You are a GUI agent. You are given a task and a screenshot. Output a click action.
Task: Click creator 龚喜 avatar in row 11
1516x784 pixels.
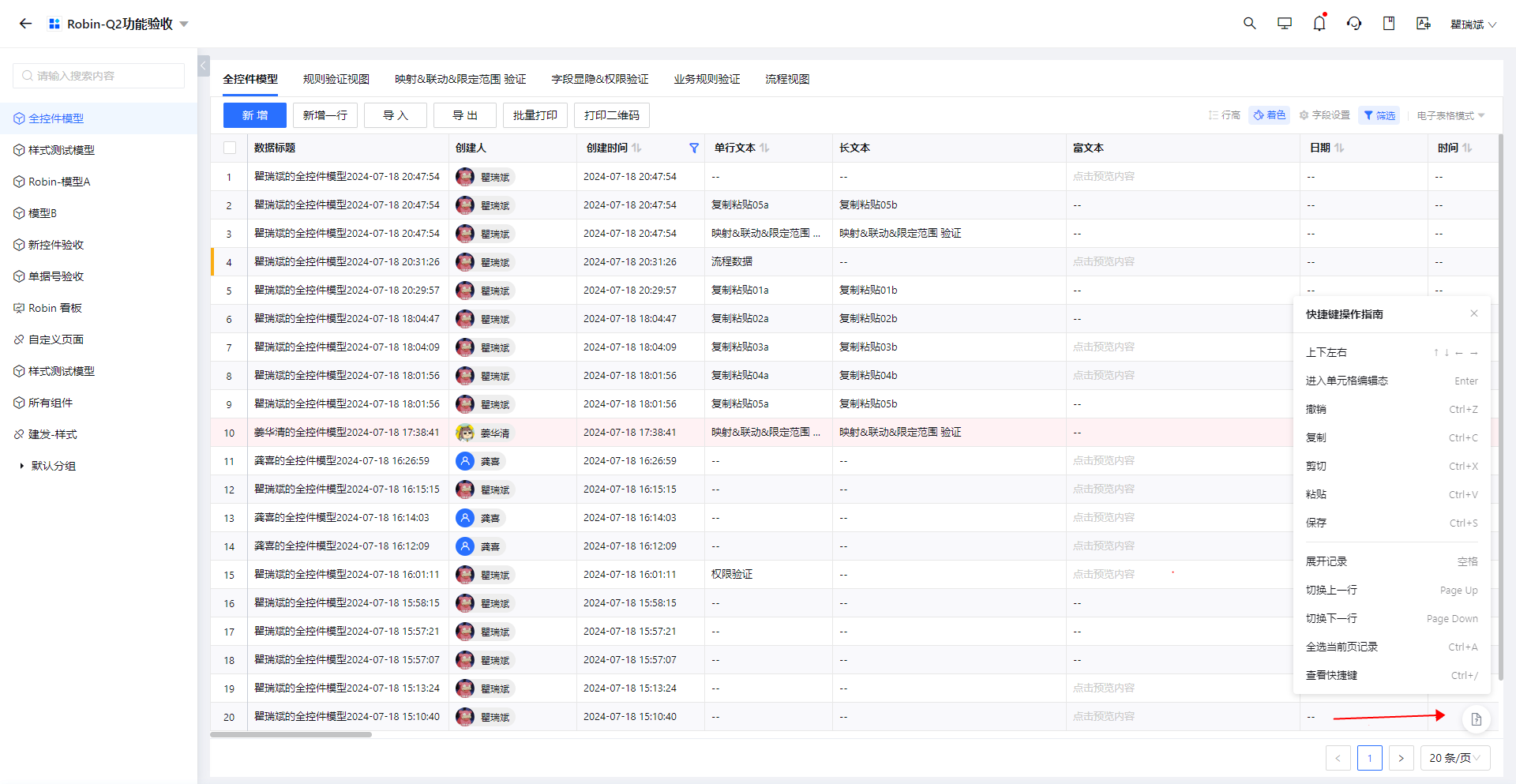point(465,461)
